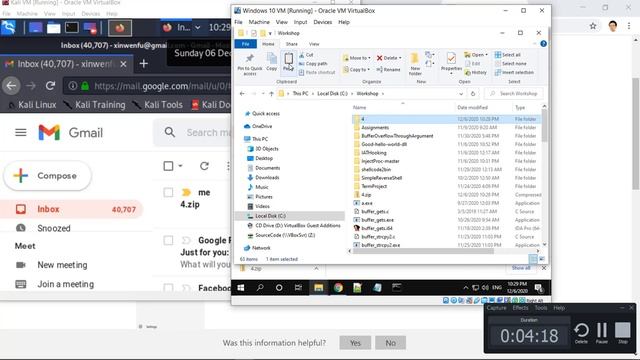
Task: Switch to the Explorer Share tab
Action: tap(291, 44)
